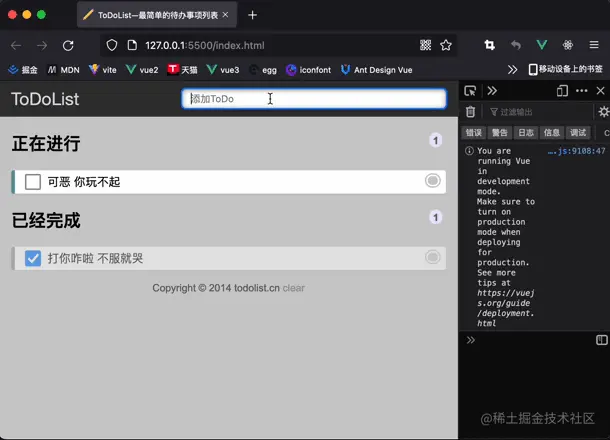Screen dimensions: 610x440
Task: Click the console input prompt chevrons
Action: pyautogui.click(x=471, y=340)
